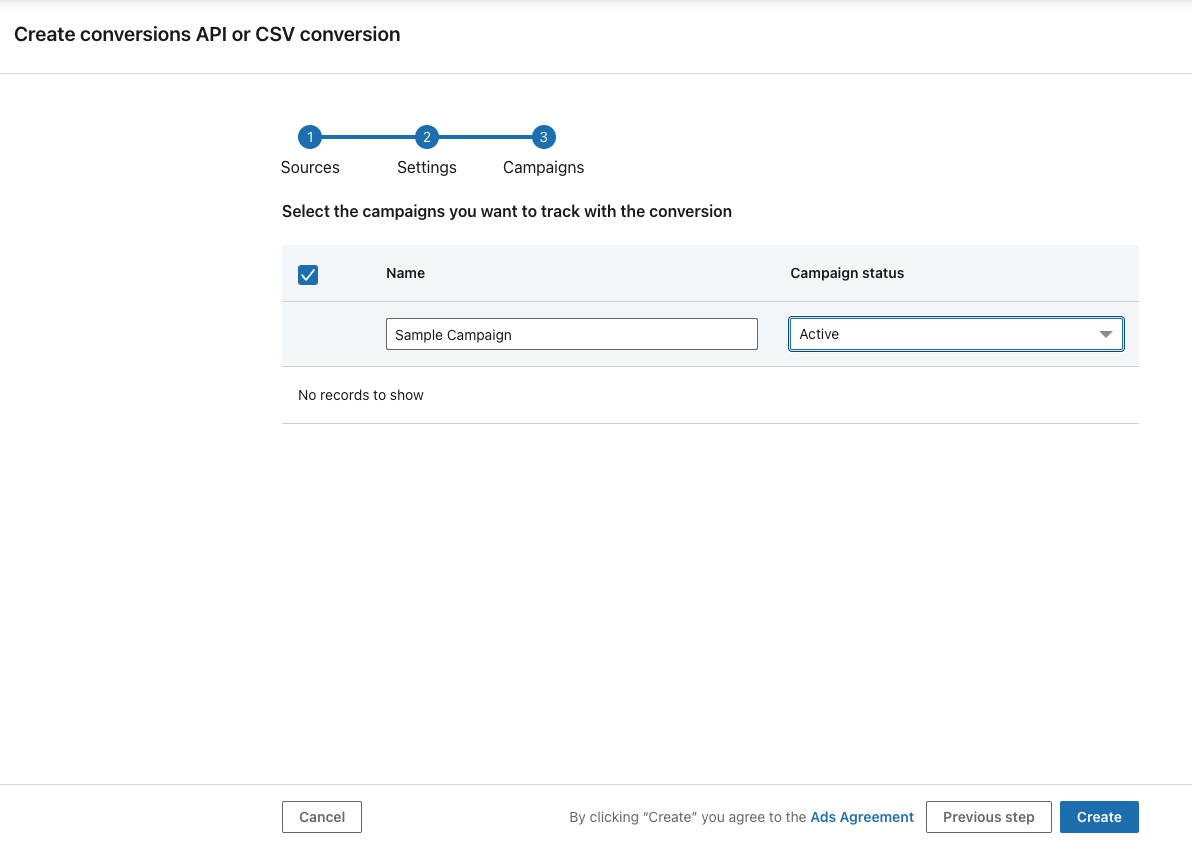Go back with Previous step button

click(x=988, y=817)
